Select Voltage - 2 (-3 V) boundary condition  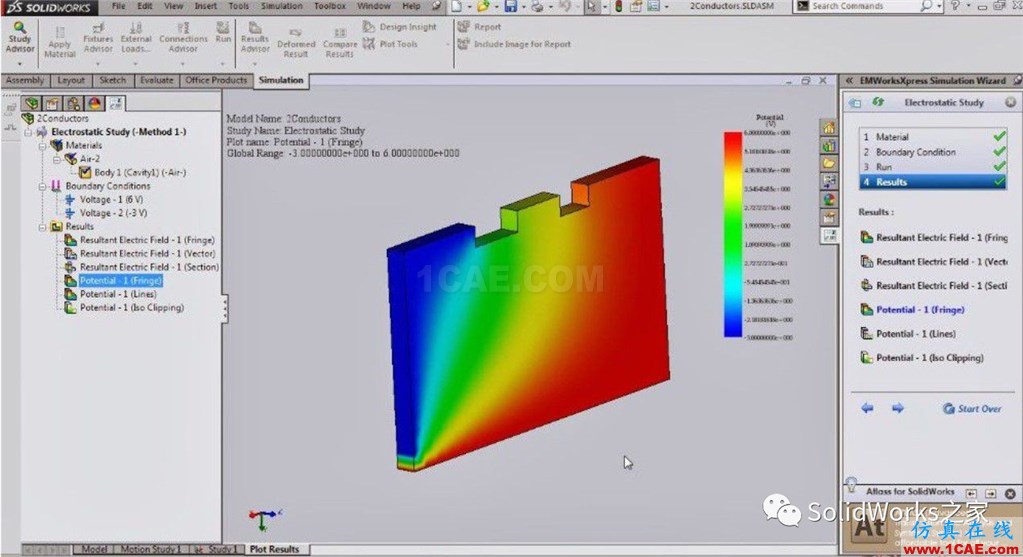click(106, 213)
